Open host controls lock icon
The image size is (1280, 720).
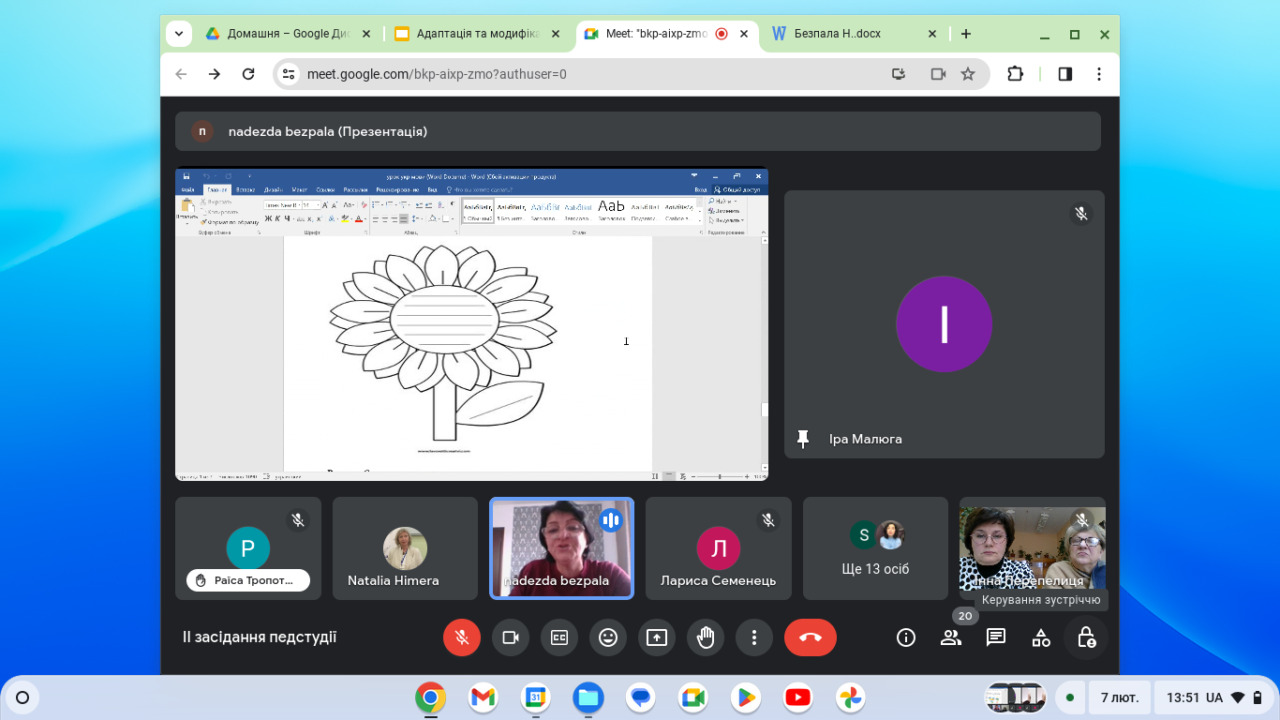pos(1086,637)
